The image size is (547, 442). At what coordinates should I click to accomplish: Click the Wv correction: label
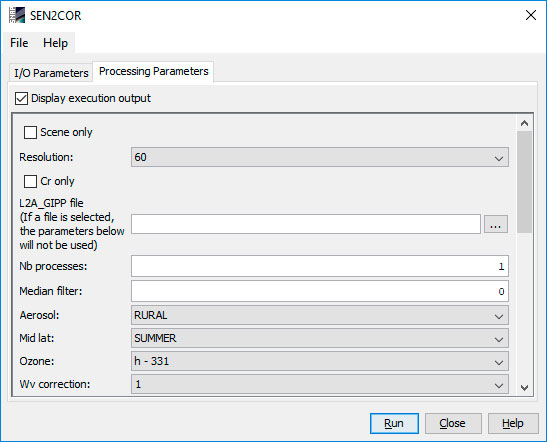[x=55, y=384]
